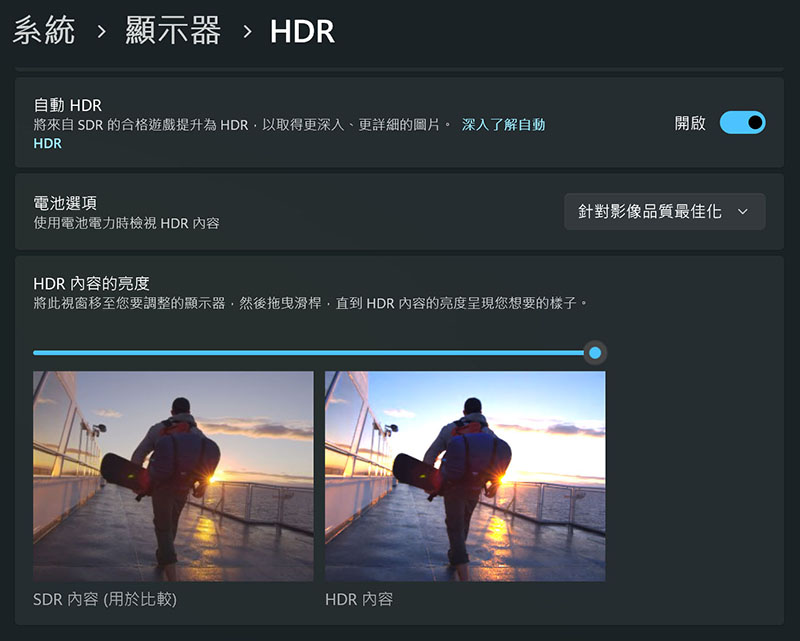
Task: Select the HDR content preview image
Action: coord(465,476)
